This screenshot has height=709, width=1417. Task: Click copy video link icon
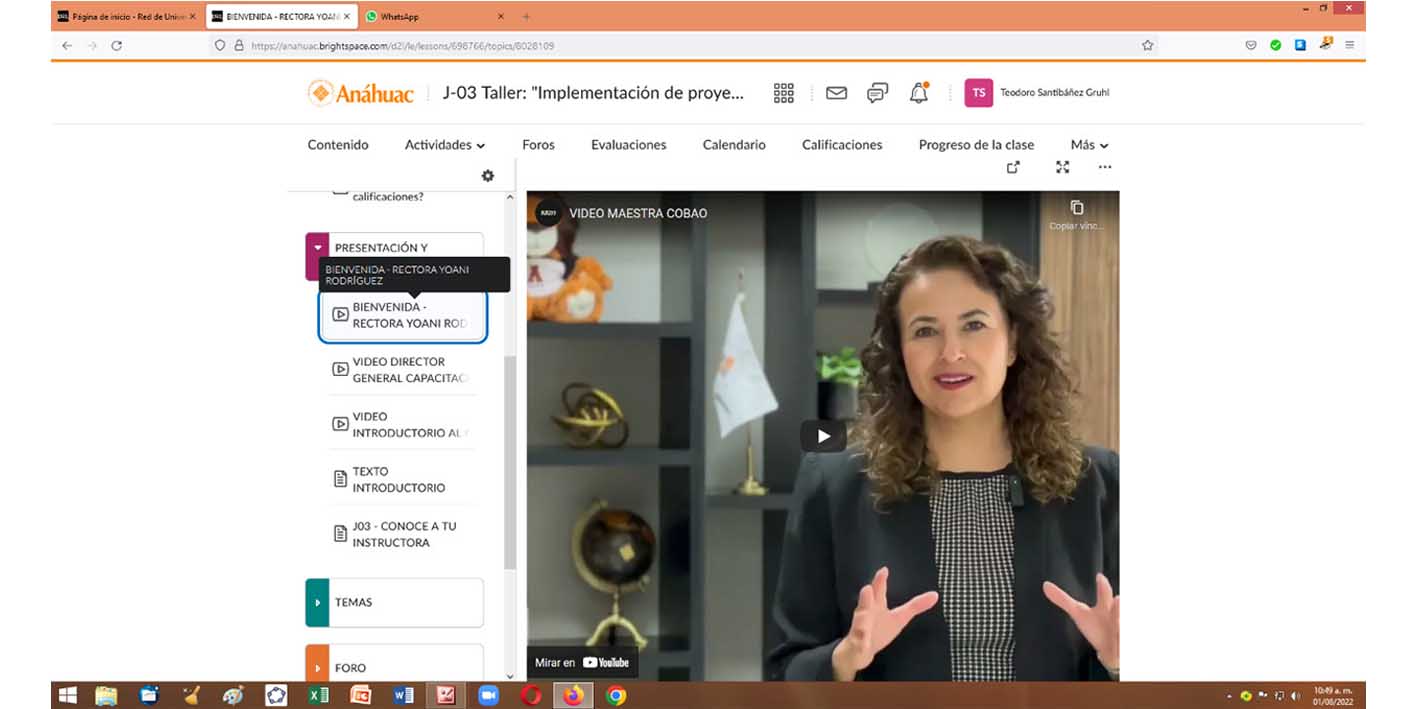coord(1077,208)
